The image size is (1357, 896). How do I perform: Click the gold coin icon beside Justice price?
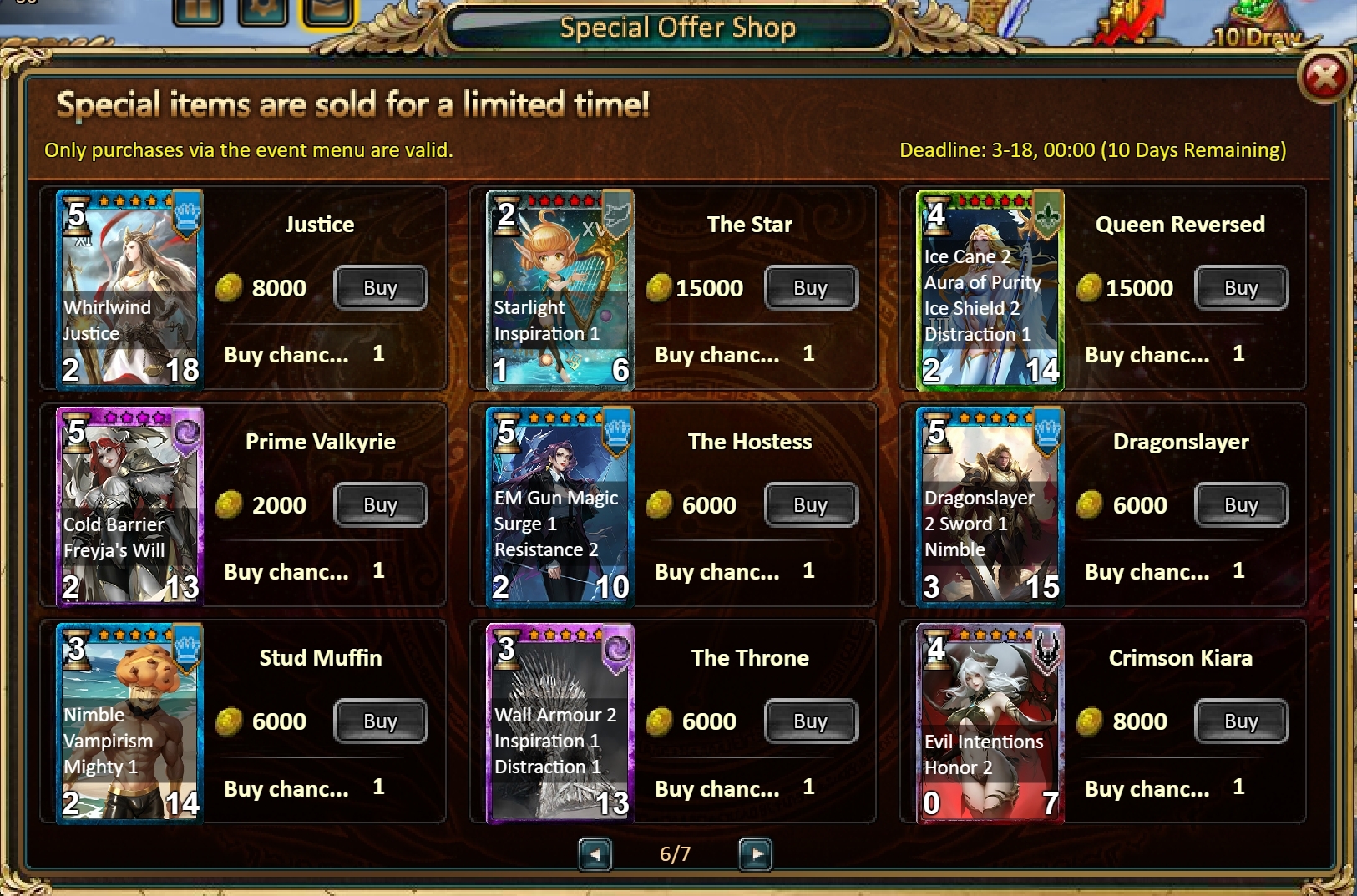[x=229, y=288]
